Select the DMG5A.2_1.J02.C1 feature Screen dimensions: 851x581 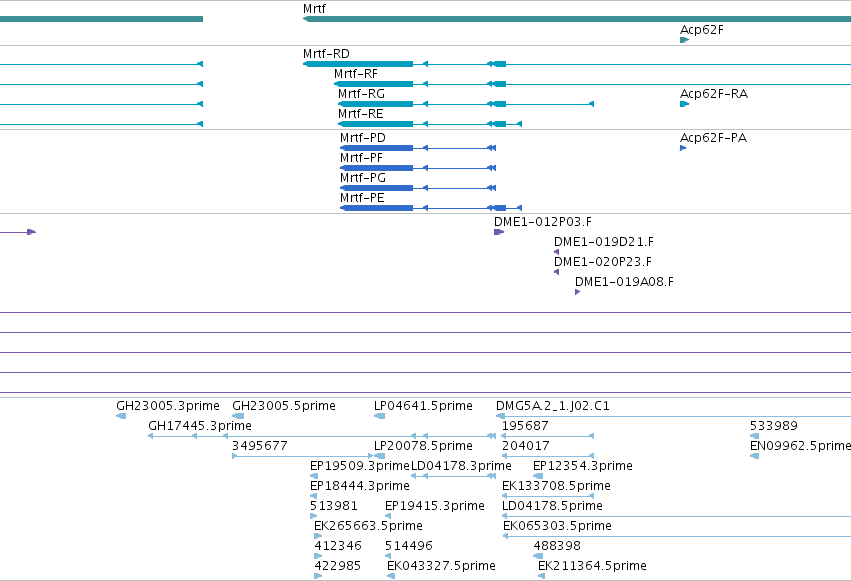553,406
